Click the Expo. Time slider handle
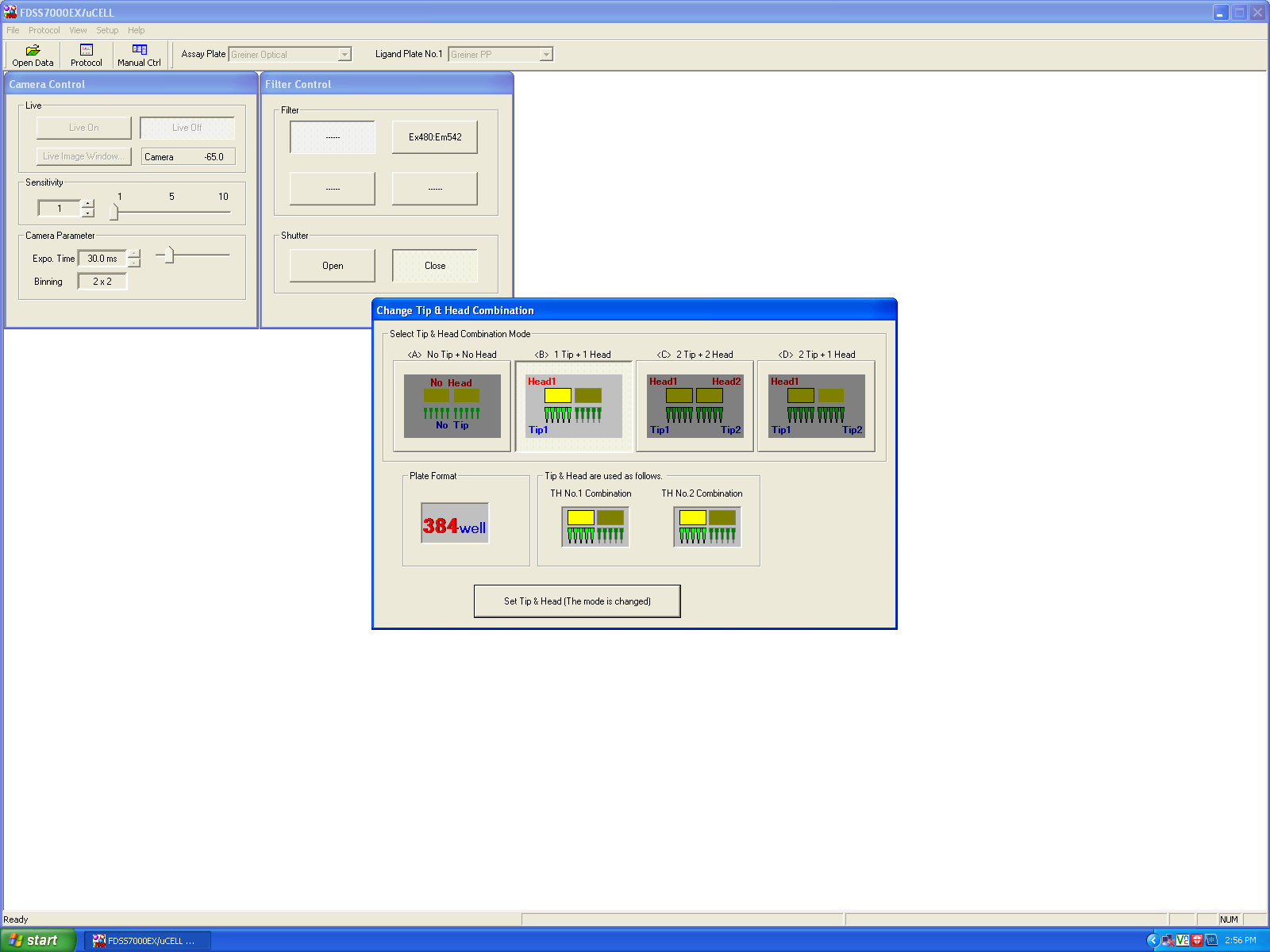Screen dimensions: 1270x952 click(169, 255)
